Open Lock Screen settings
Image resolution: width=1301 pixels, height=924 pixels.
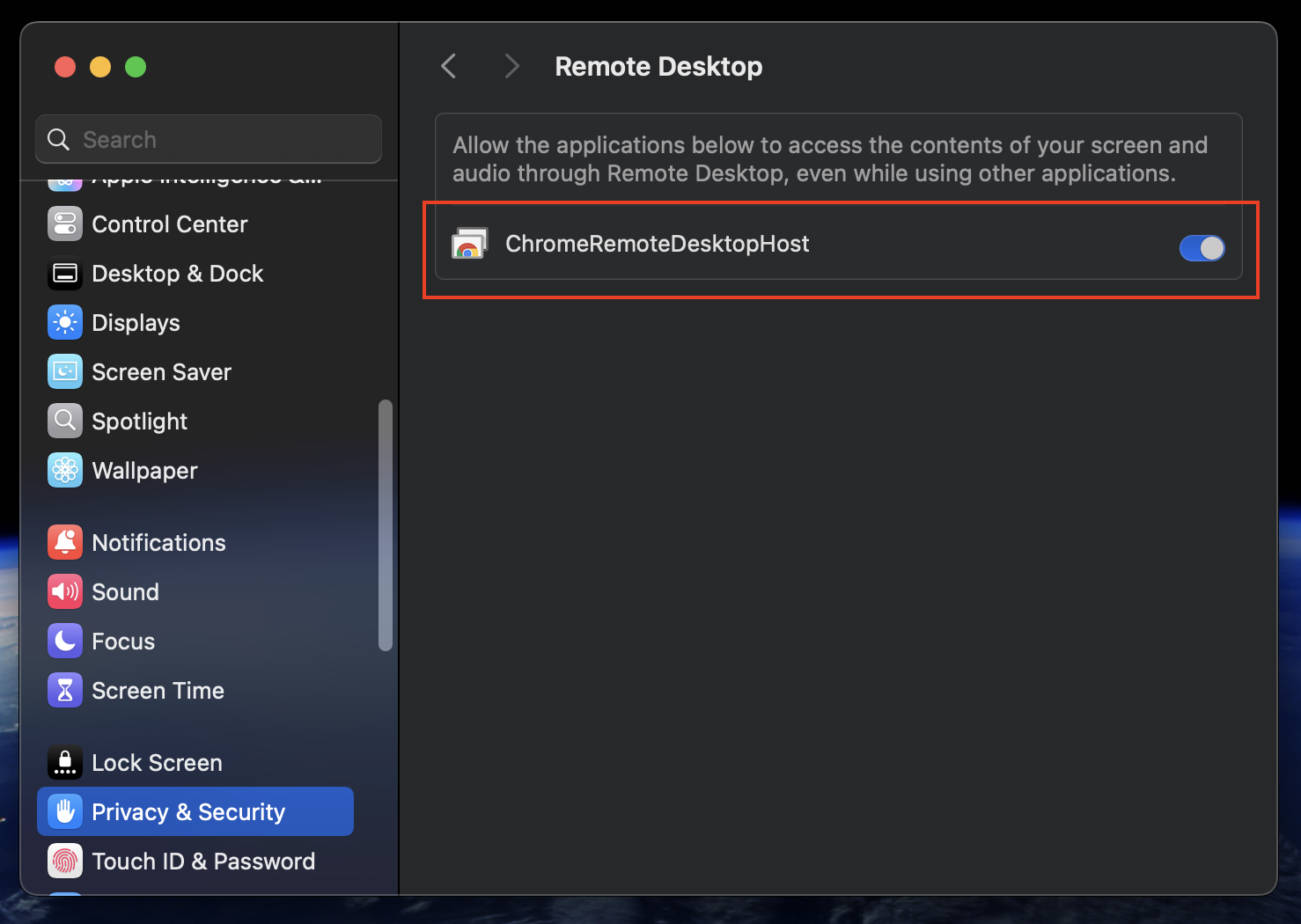tap(157, 763)
